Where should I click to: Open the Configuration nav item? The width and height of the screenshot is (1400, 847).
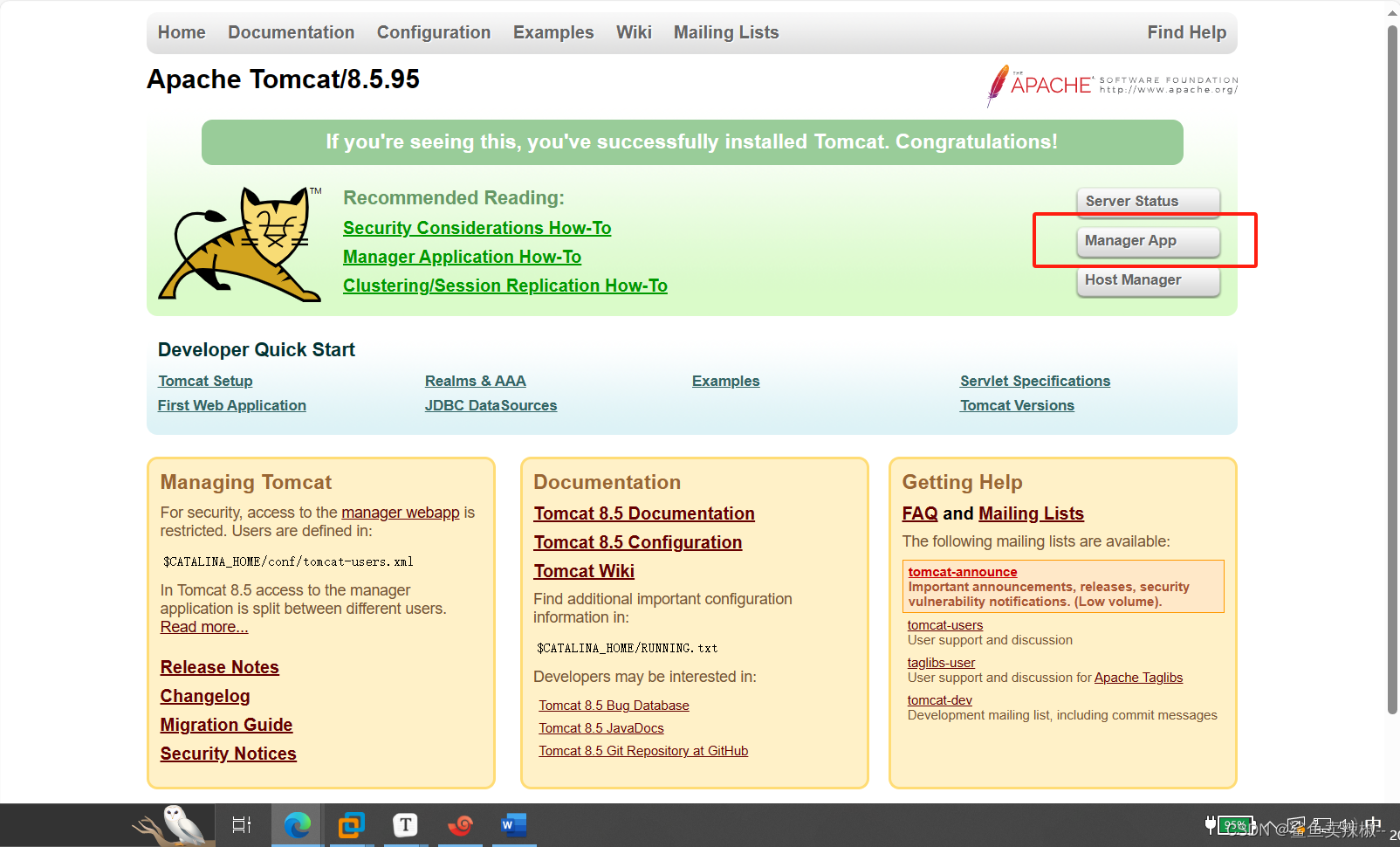pyautogui.click(x=434, y=32)
